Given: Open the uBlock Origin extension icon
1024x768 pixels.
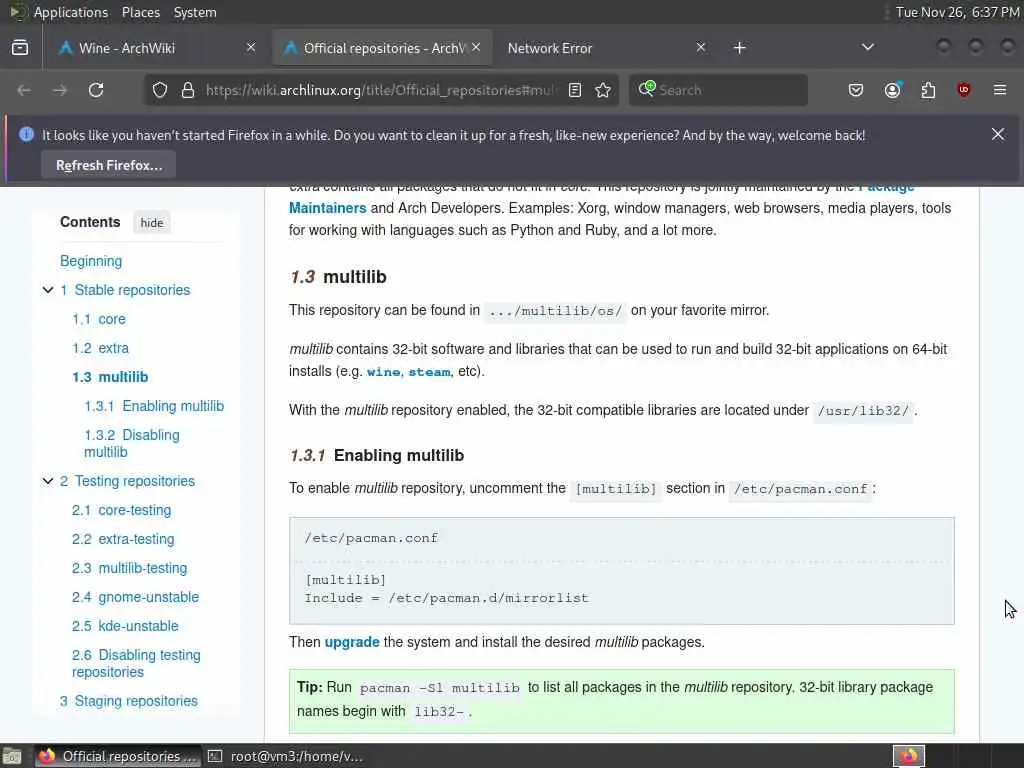Looking at the screenshot, I should (964, 90).
